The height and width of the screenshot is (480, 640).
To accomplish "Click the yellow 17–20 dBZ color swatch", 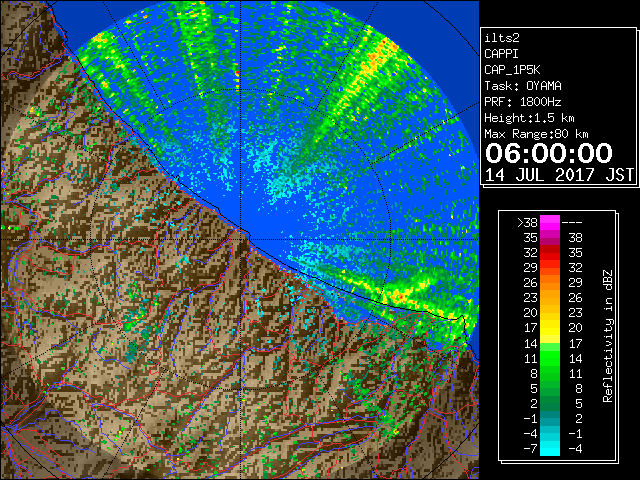I will pyautogui.click(x=550, y=328).
